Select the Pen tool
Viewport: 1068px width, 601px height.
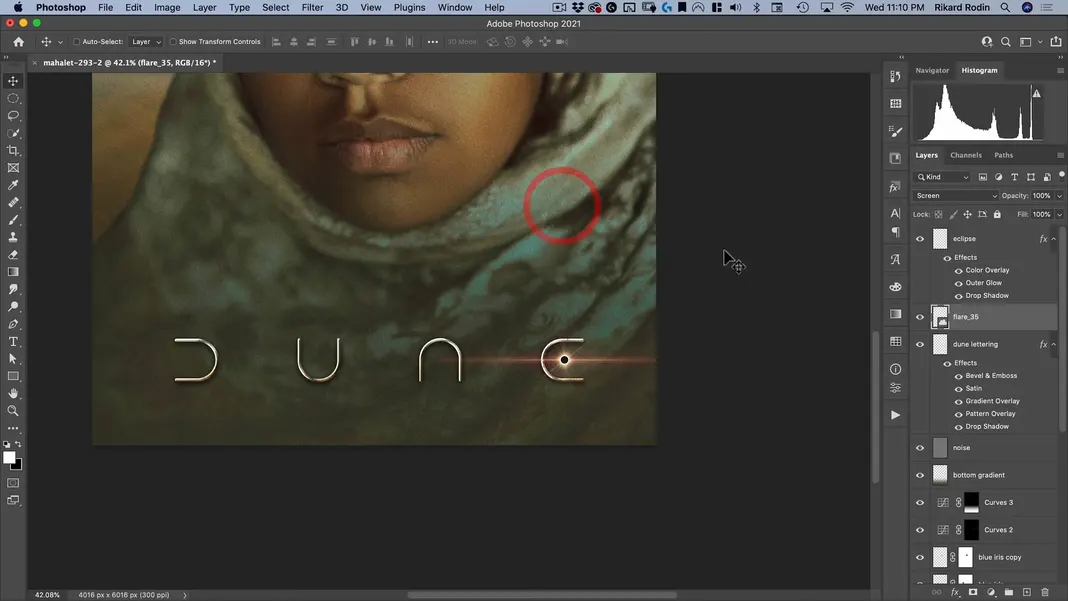[13, 324]
